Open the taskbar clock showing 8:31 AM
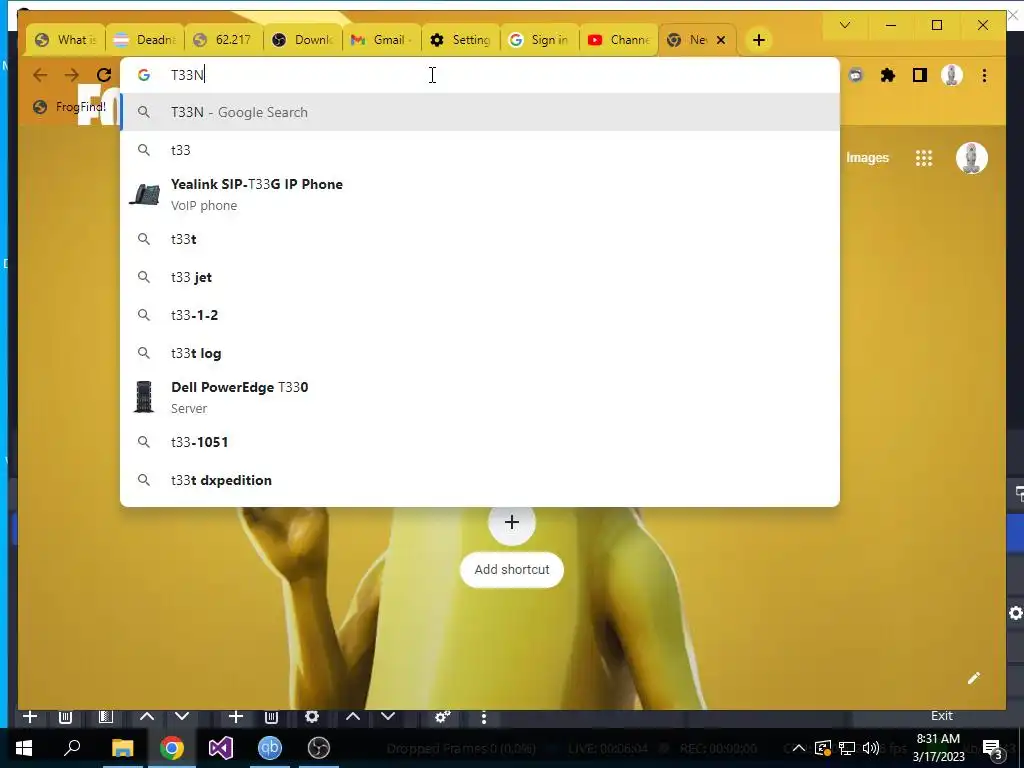This screenshot has height=768, width=1024. click(x=938, y=748)
